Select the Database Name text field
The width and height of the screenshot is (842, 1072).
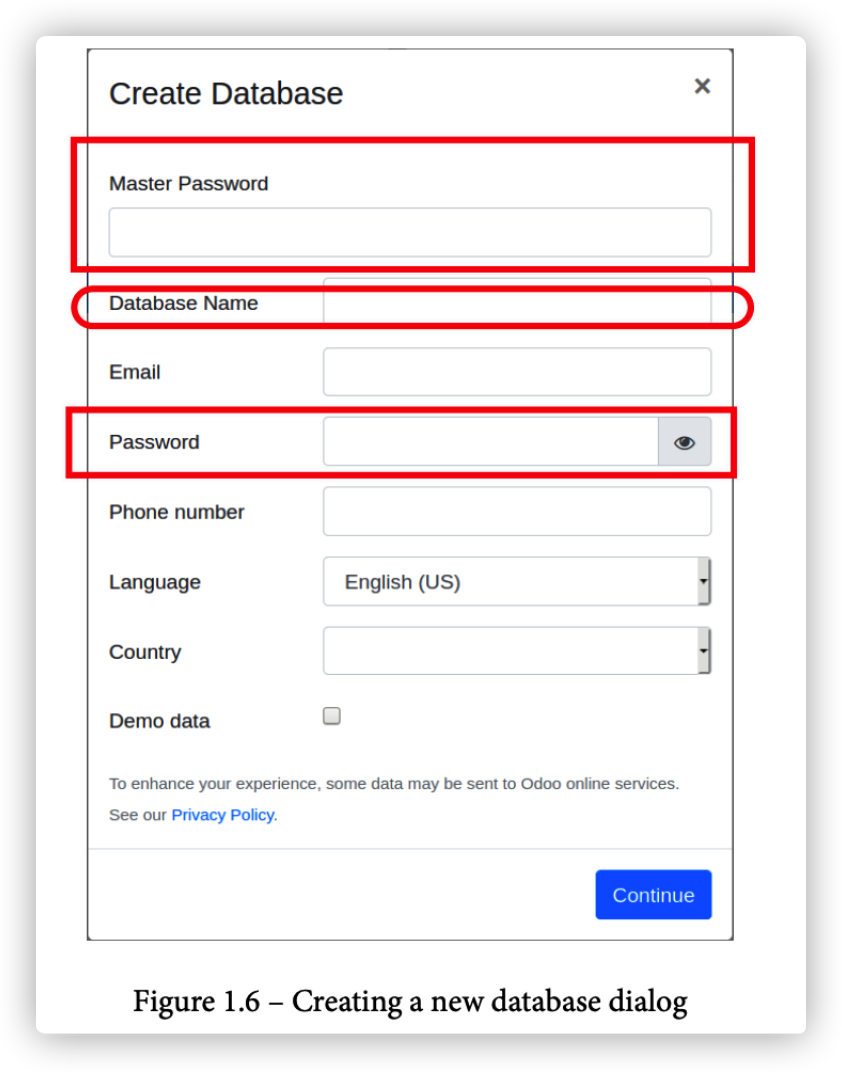[517, 302]
